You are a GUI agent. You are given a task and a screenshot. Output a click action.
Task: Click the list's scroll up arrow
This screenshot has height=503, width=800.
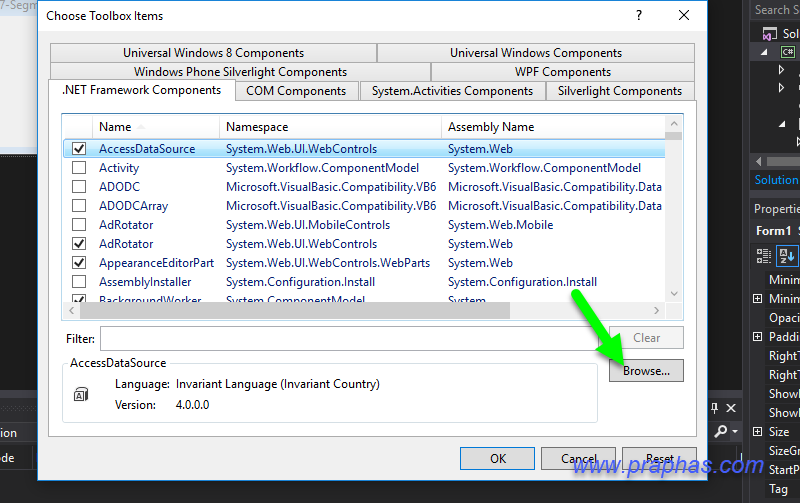coord(674,123)
